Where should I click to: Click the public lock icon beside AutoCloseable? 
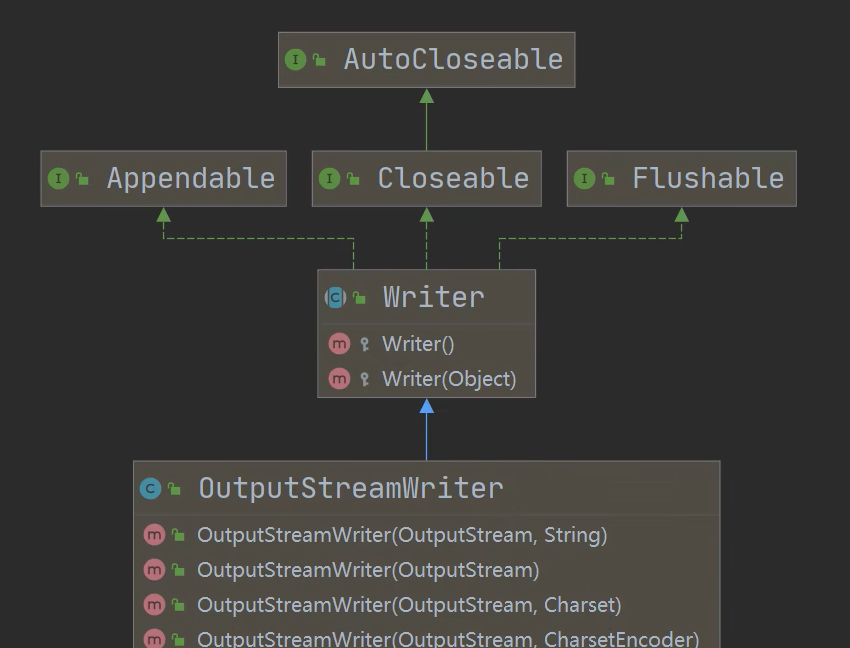[319, 60]
